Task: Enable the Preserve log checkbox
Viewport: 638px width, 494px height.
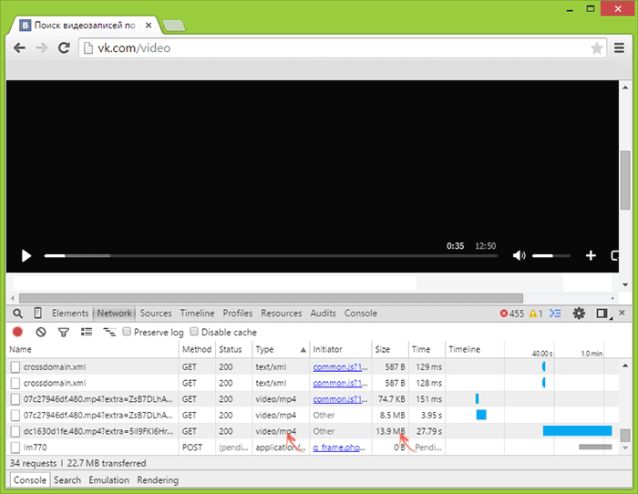Action: click(127, 332)
